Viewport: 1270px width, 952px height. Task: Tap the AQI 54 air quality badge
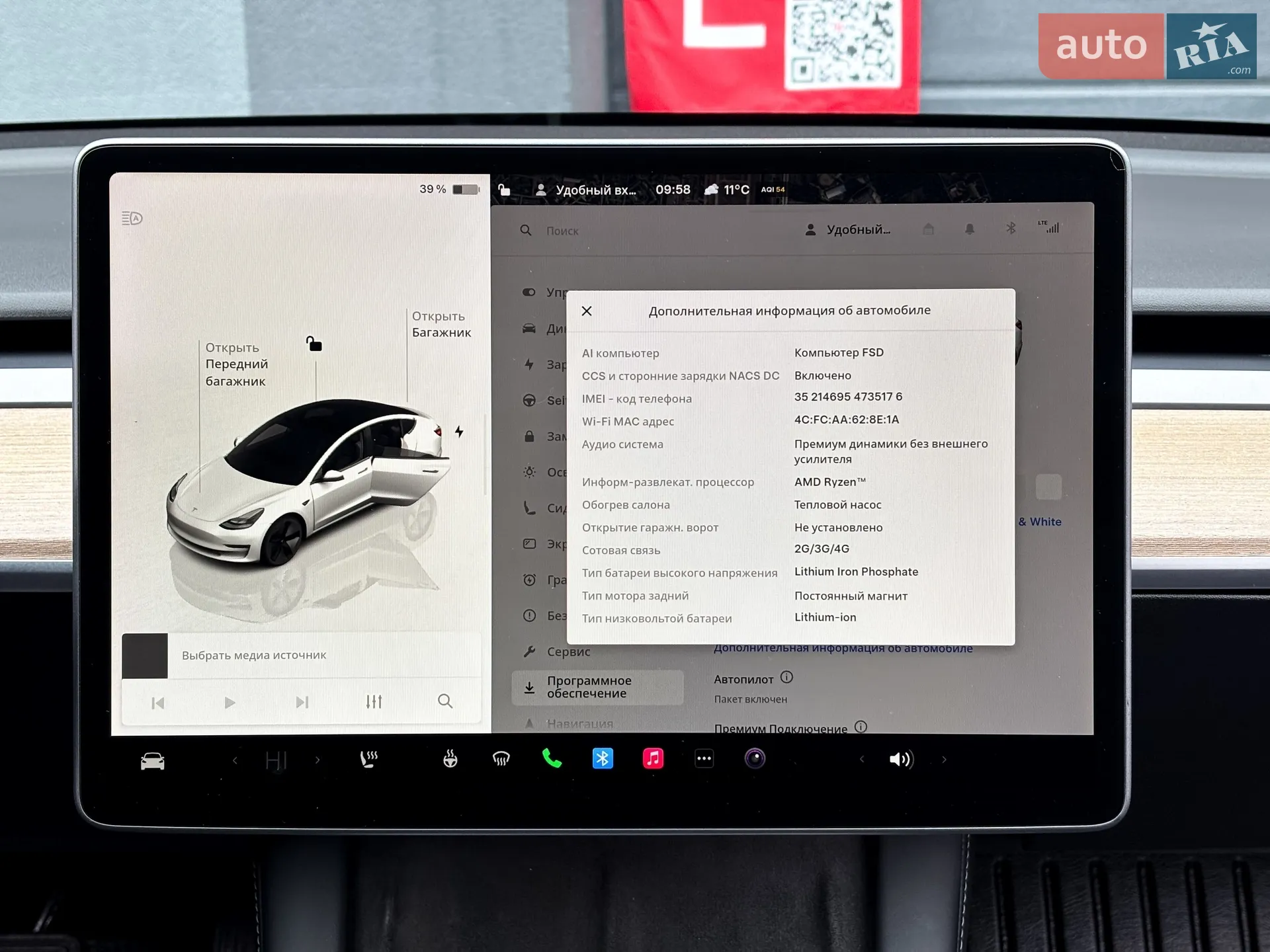click(x=773, y=190)
